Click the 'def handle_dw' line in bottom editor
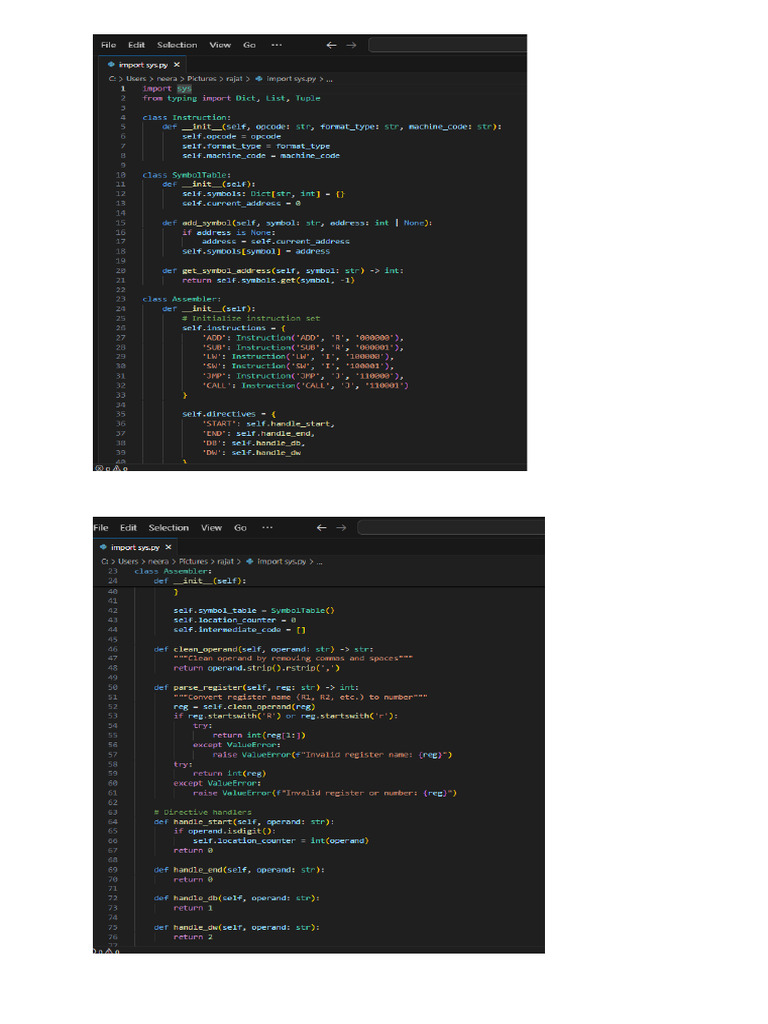The width and height of the screenshot is (768, 1024). click(236, 927)
